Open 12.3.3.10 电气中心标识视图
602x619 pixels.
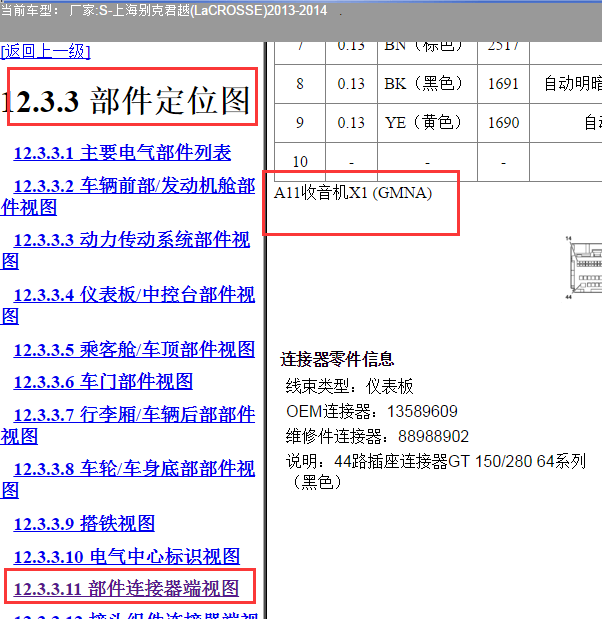point(127,557)
